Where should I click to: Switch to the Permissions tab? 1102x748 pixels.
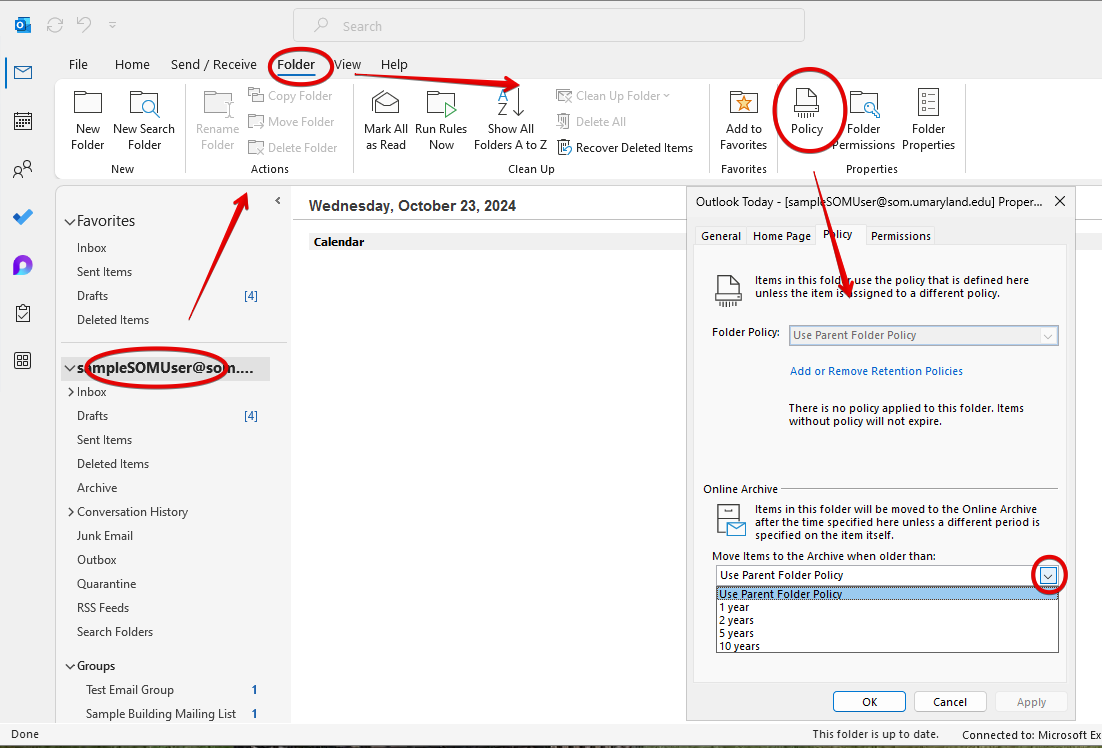(900, 236)
